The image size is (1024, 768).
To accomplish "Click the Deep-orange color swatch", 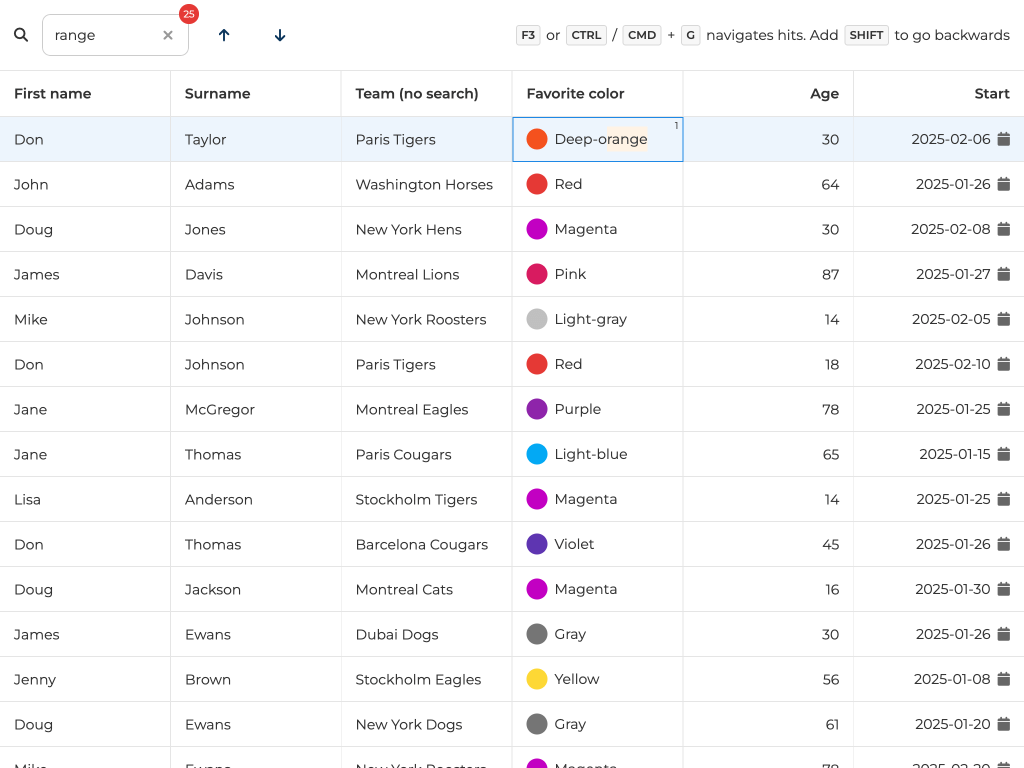I will 537,139.
